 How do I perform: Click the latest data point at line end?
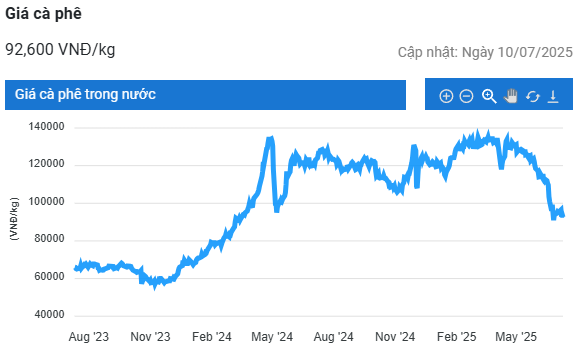click(563, 215)
